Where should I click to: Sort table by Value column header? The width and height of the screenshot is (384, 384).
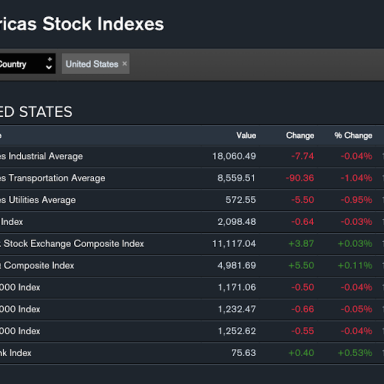(246, 136)
